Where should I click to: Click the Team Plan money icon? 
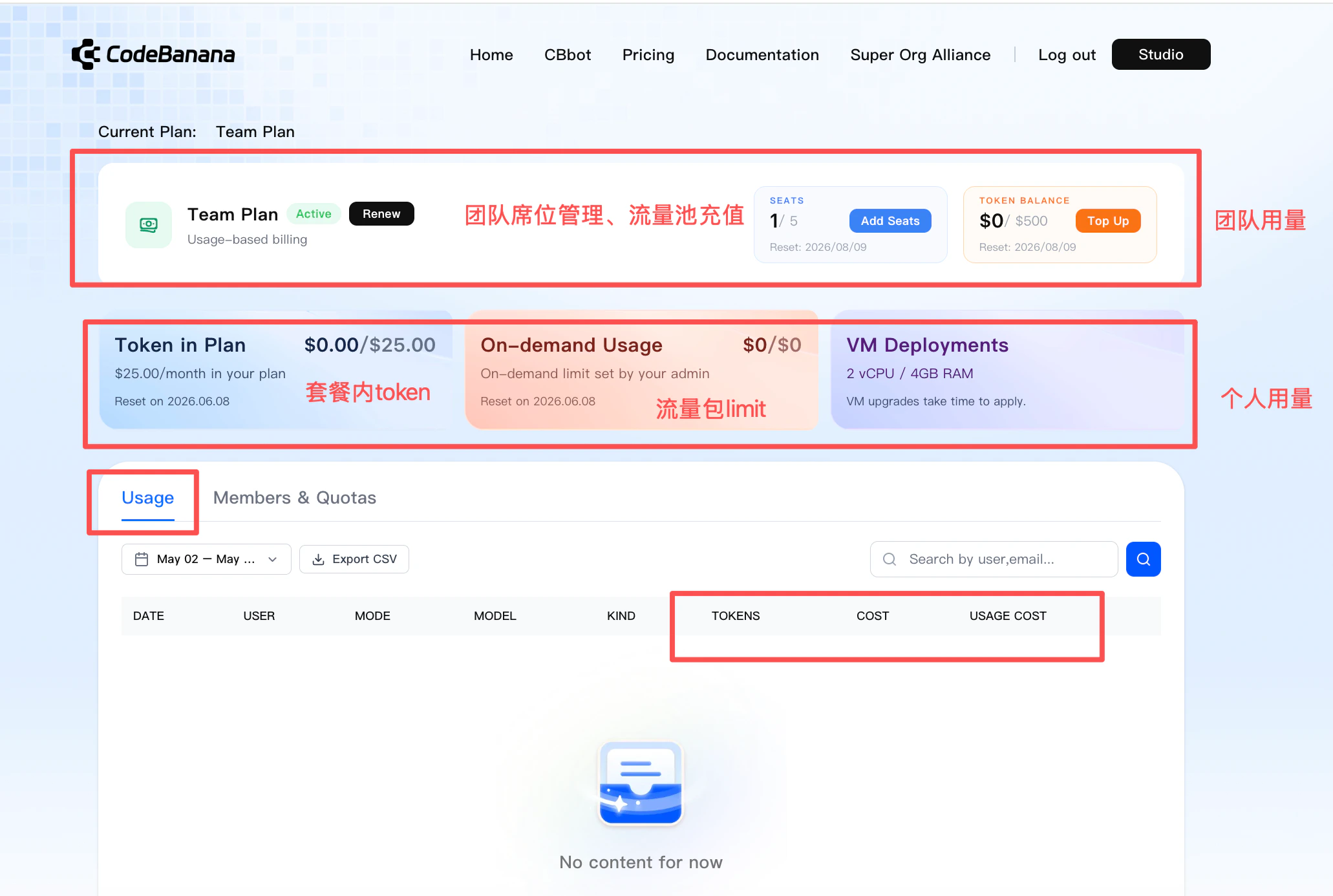point(149,225)
